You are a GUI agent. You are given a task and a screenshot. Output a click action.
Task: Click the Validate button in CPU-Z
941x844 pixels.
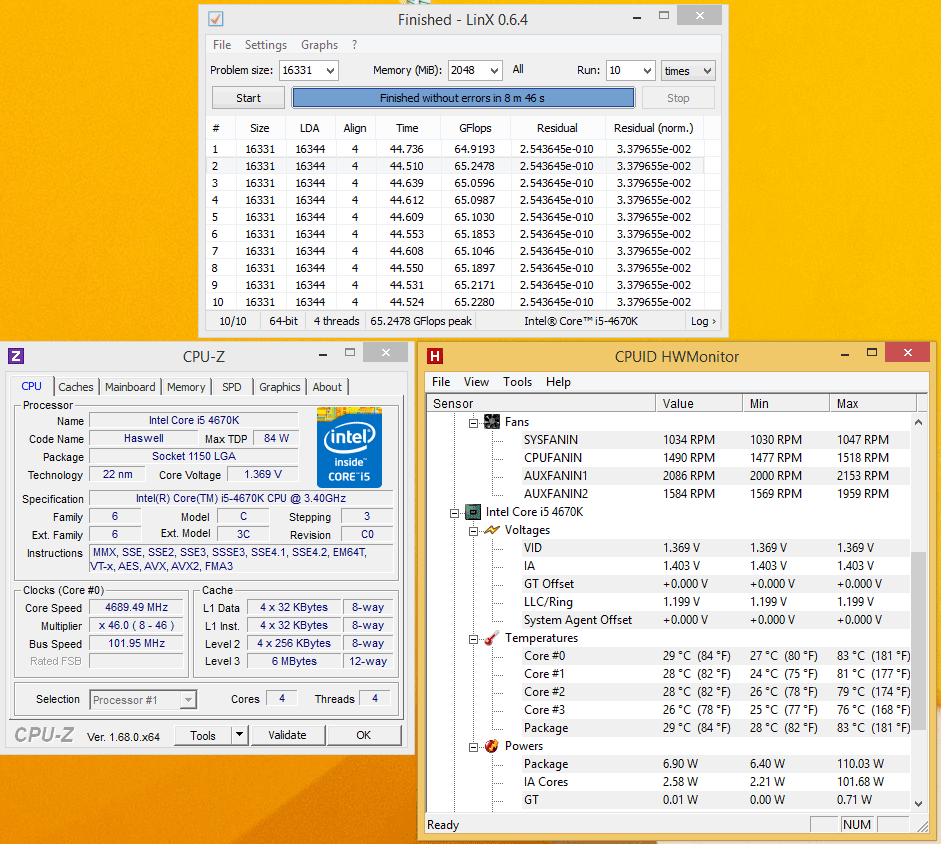[287, 735]
